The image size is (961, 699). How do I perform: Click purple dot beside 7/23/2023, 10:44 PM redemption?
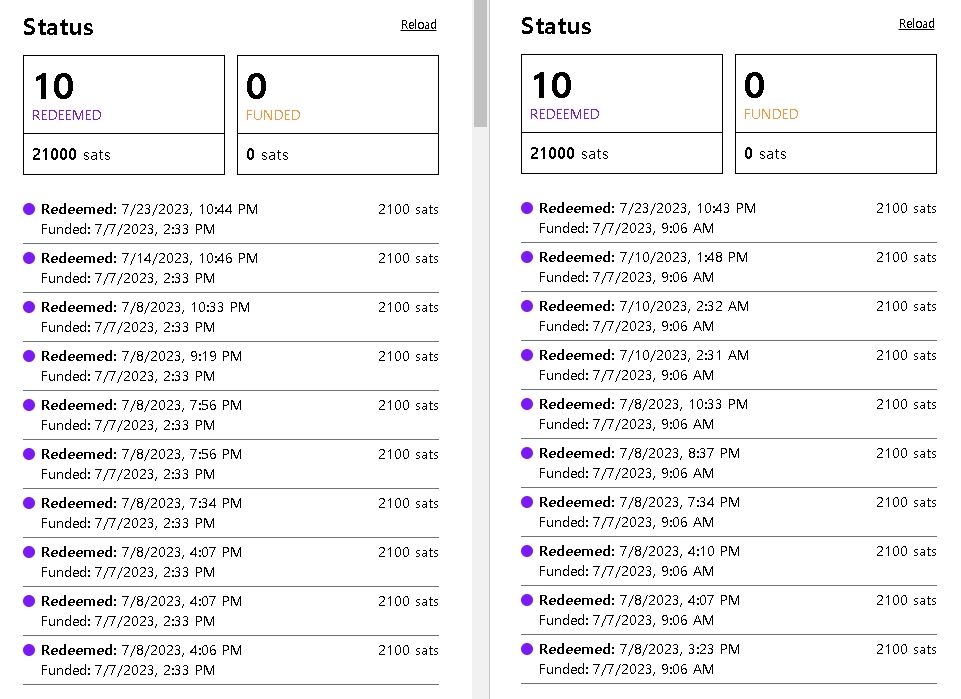(29, 210)
